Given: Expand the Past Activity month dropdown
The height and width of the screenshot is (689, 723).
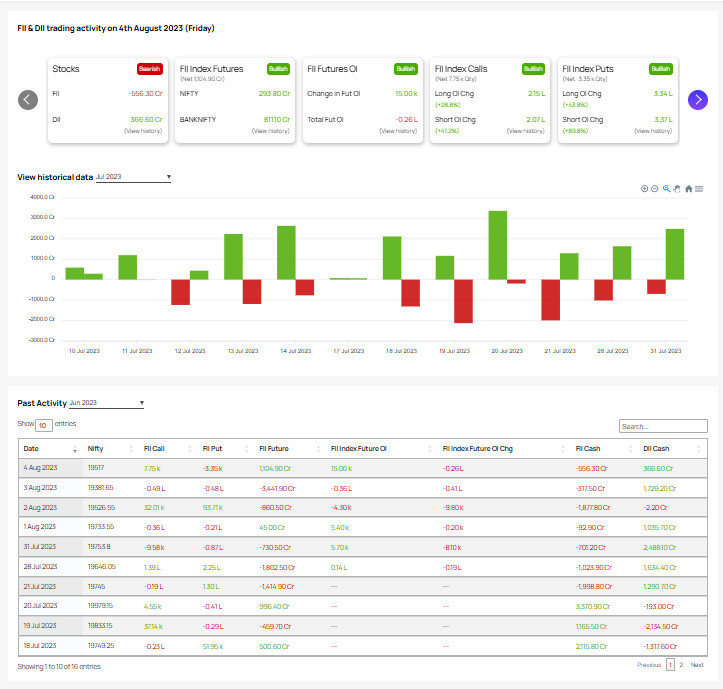Looking at the screenshot, I should [106, 403].
